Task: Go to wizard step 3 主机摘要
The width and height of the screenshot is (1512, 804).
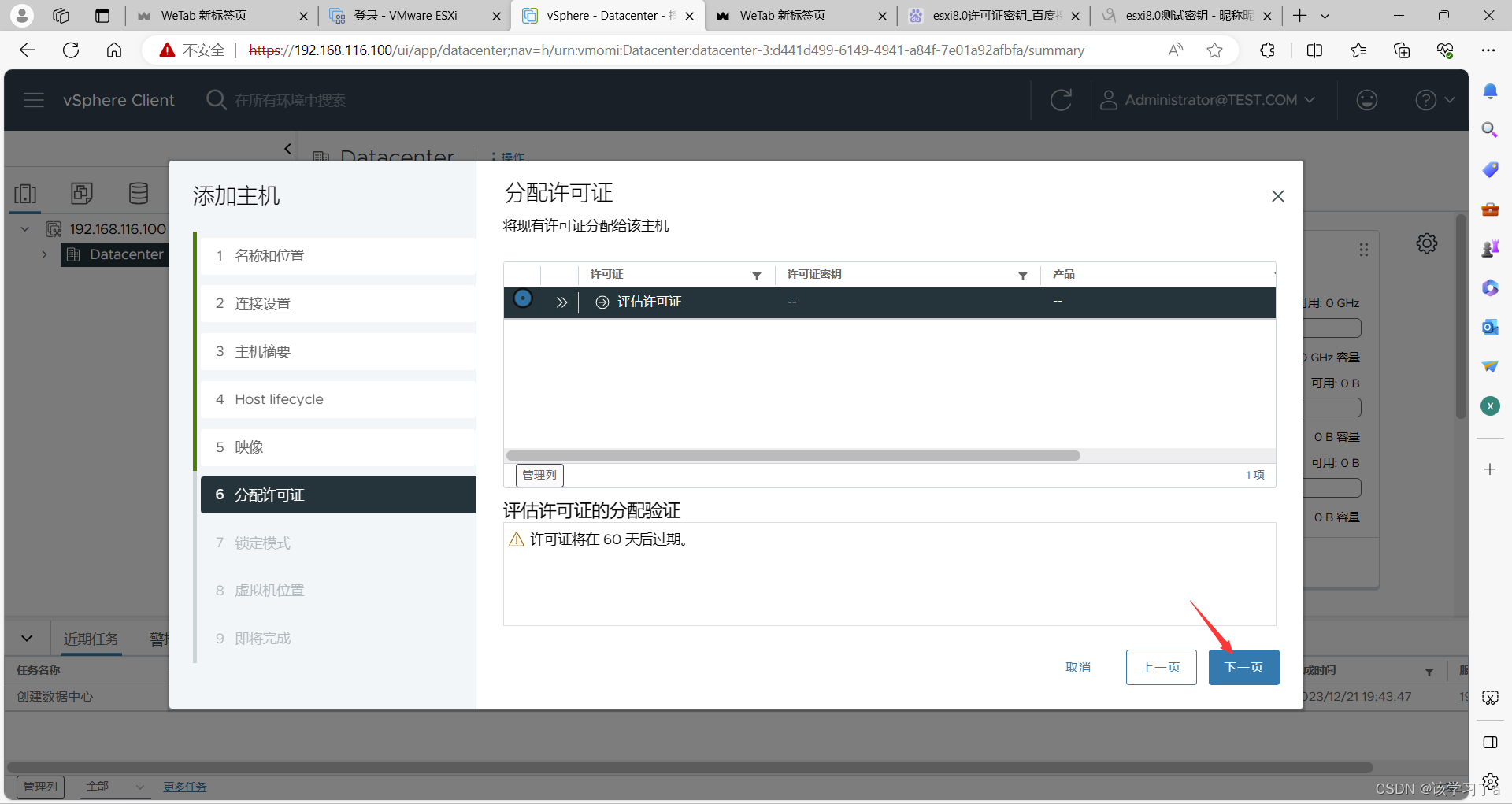Action: tap(338, 351)
